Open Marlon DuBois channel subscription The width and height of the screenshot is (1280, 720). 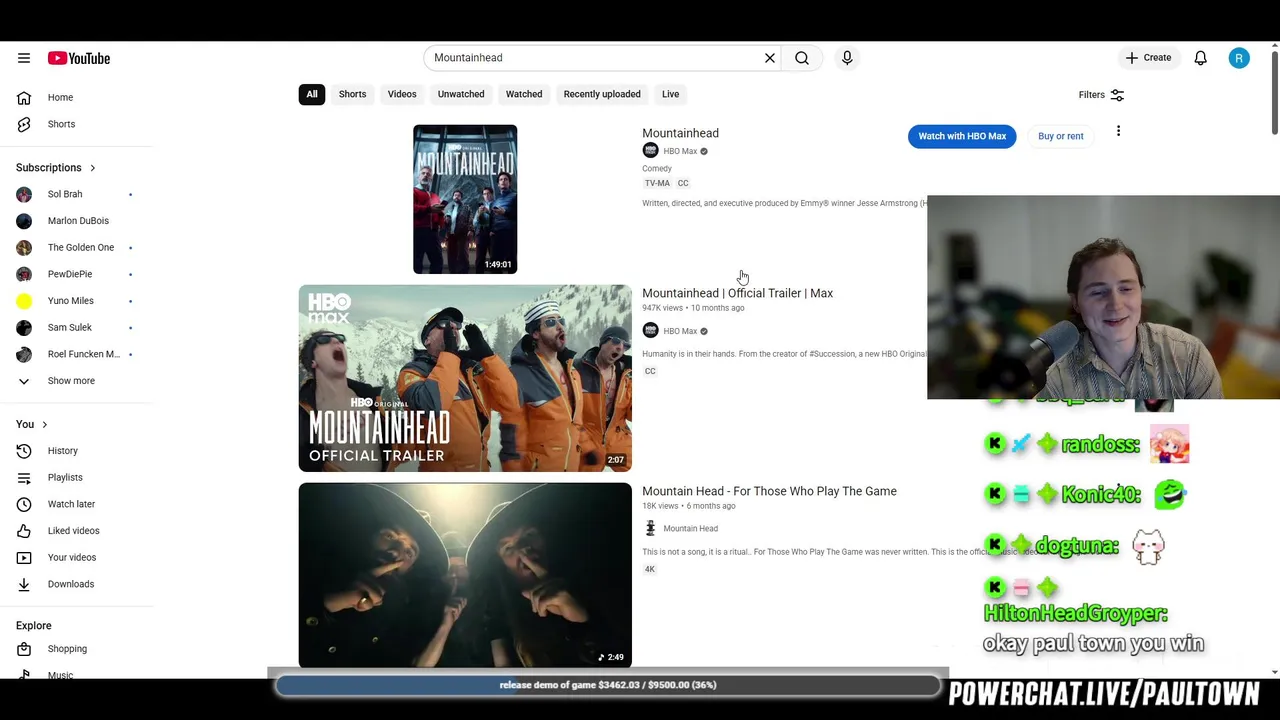[76, 221]
